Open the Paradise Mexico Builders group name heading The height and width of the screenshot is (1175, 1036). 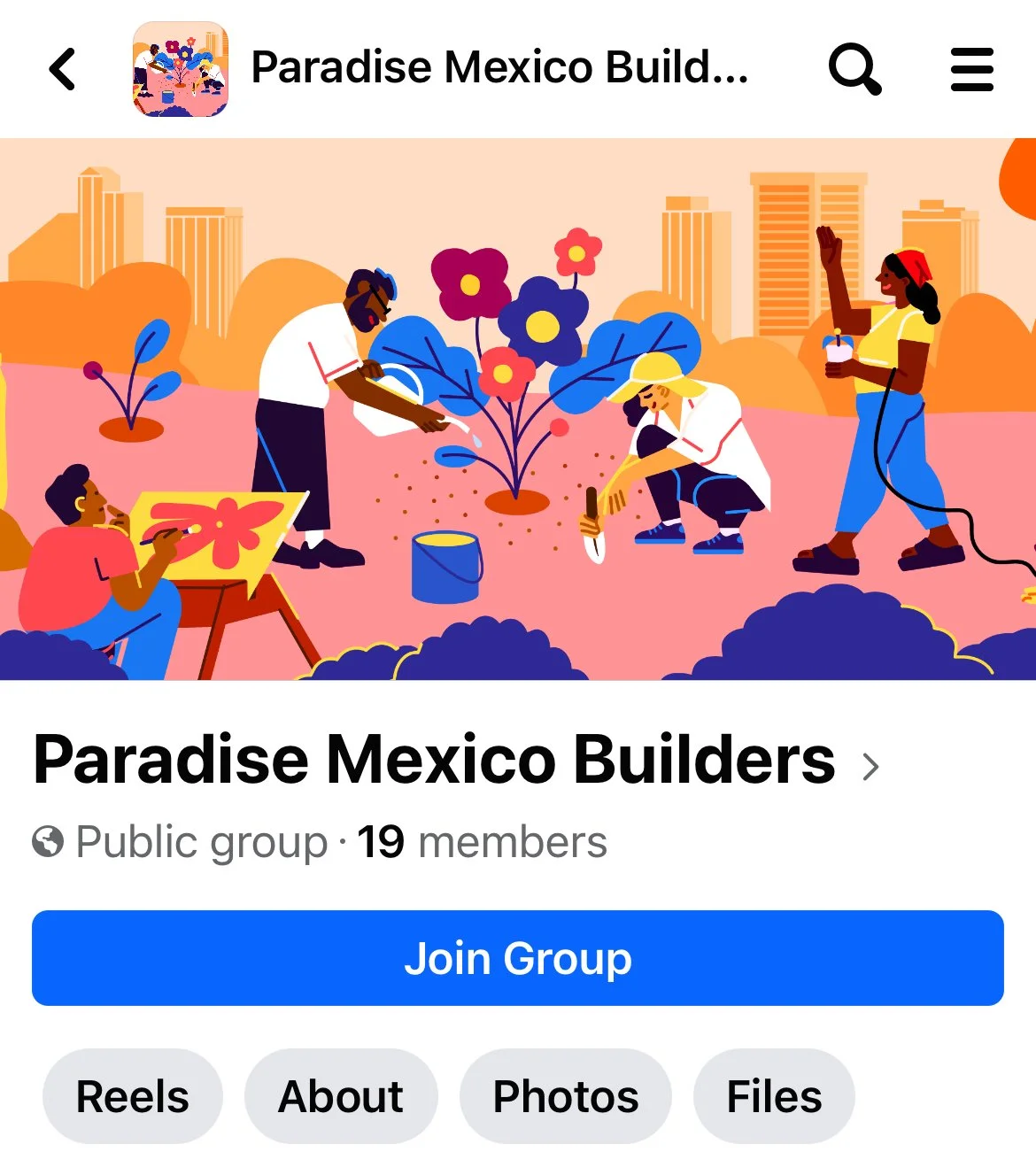(434, 760)
